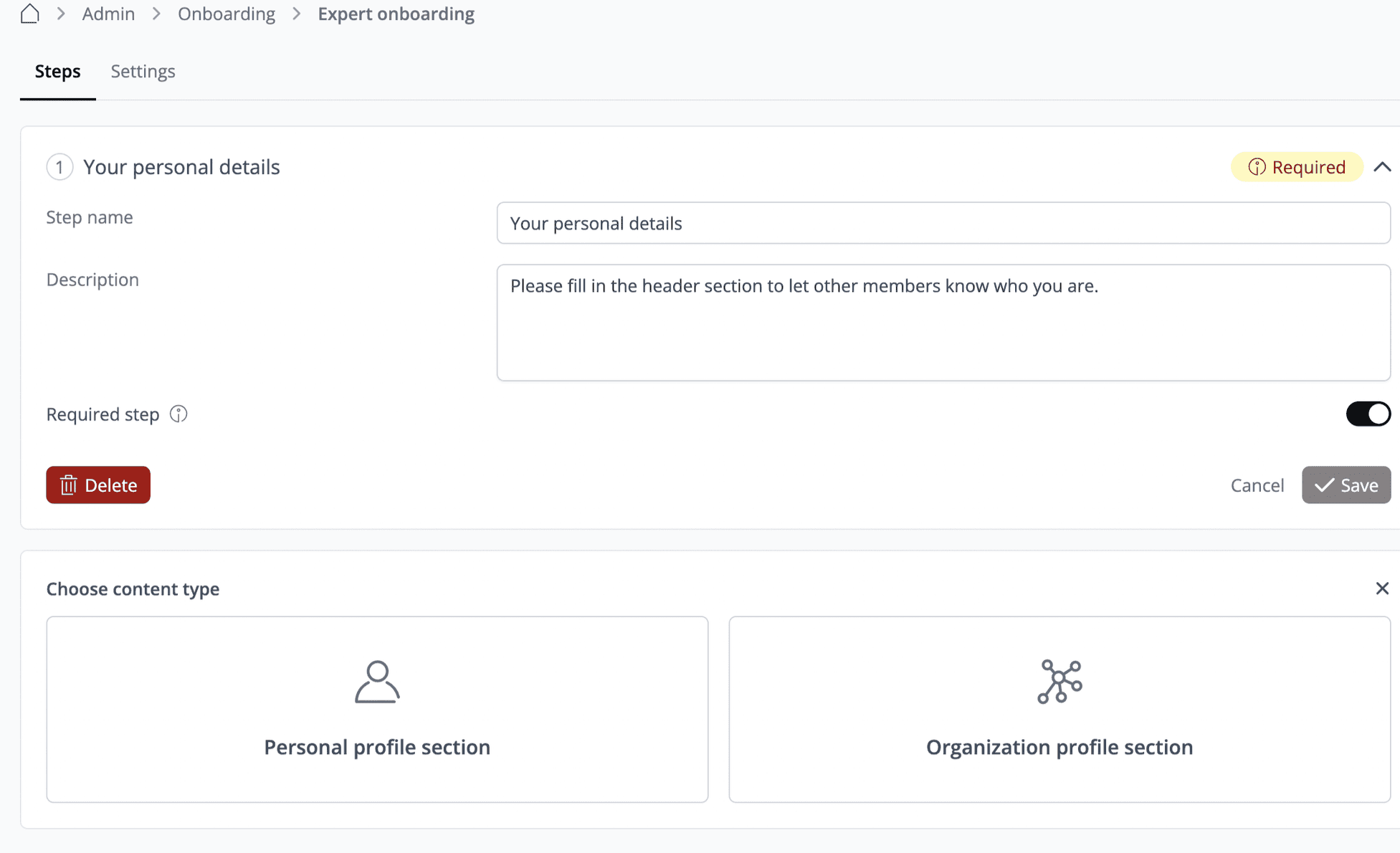1400x853 pixels.
Task: Save the step changes
Action: pyautogui.click(x=1346, y=485)
